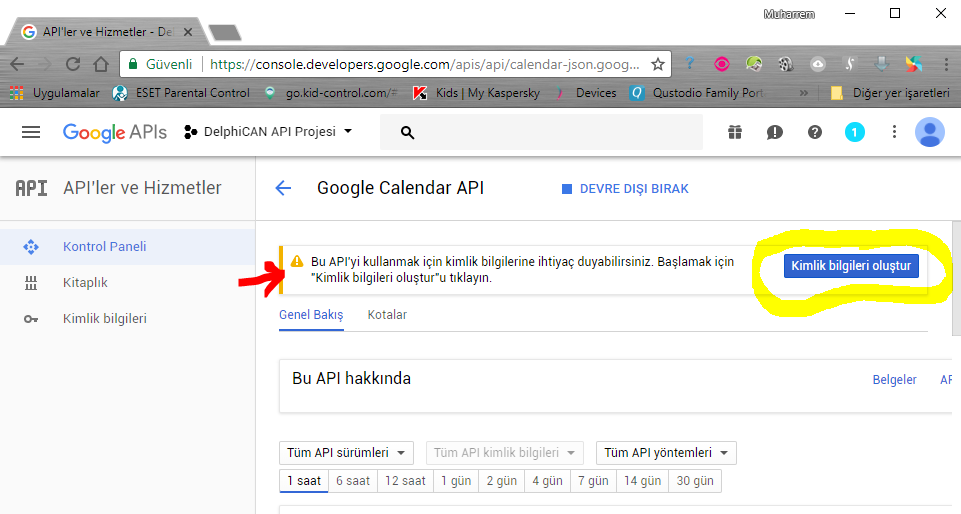
Task: Open the Uygulamalar apps bookmark
Action: [55, 93]
